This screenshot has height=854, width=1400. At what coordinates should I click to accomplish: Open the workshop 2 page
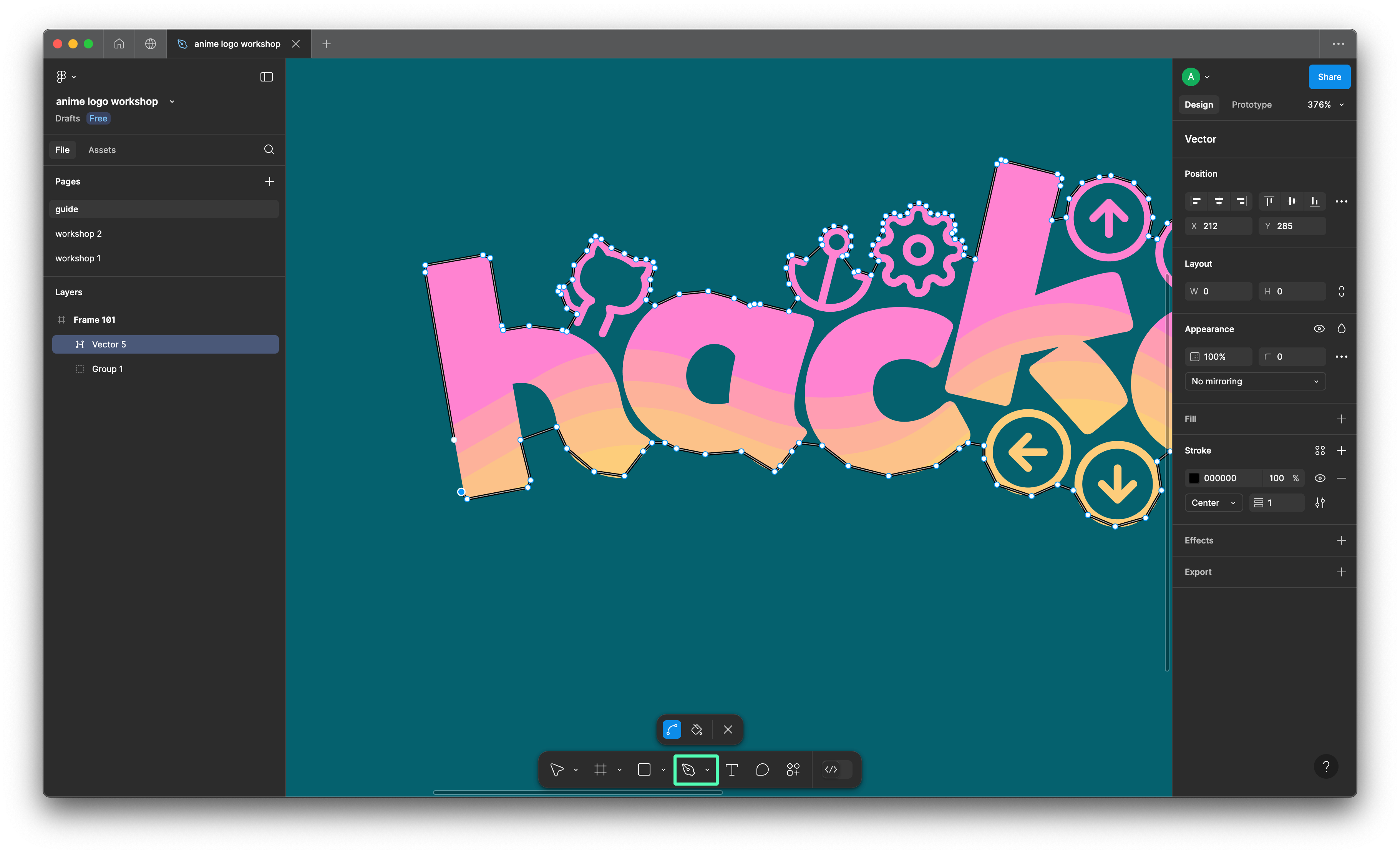[x=78, y=234]
